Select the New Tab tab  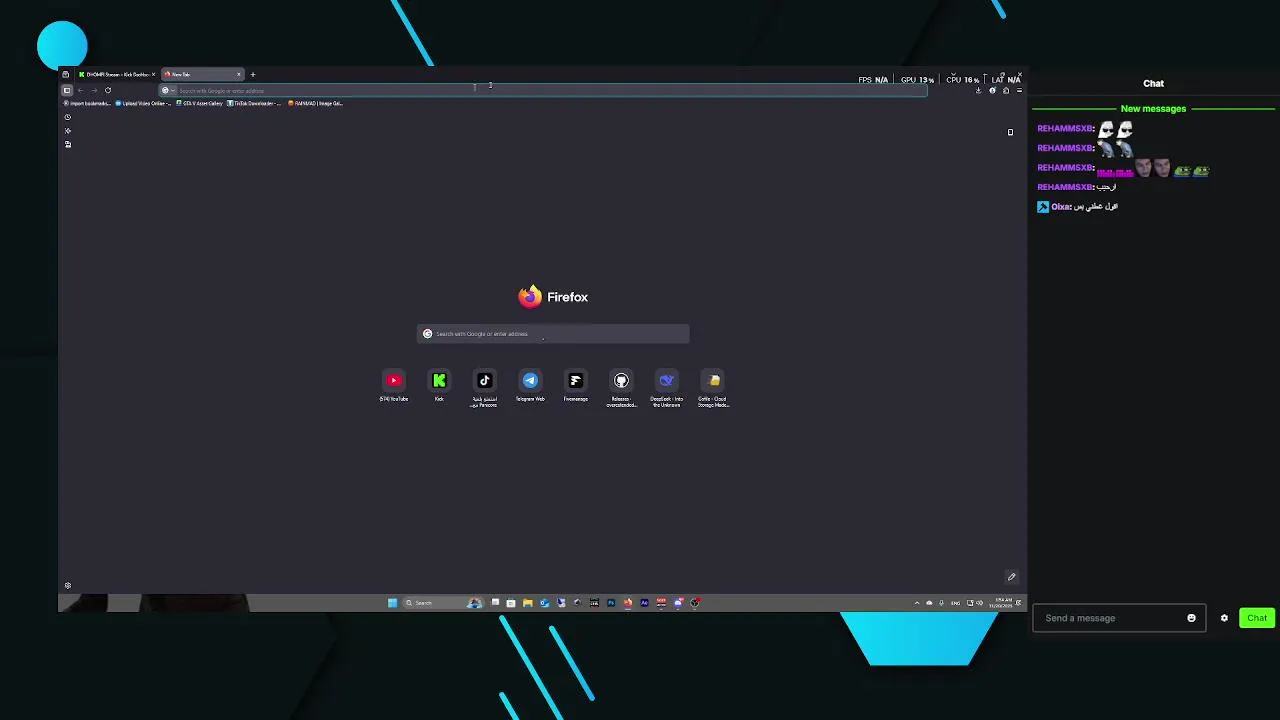pyautogui.click(x=203, y=74)
